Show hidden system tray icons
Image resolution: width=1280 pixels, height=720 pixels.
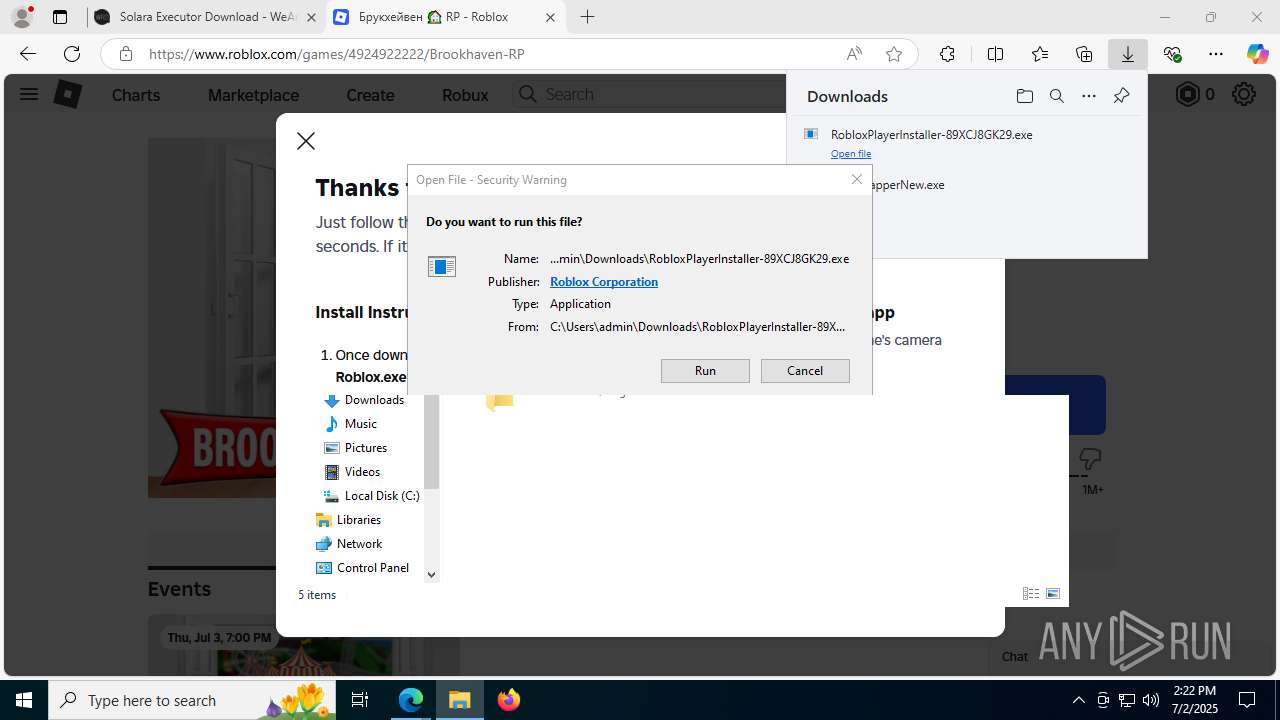point(1078,700)
